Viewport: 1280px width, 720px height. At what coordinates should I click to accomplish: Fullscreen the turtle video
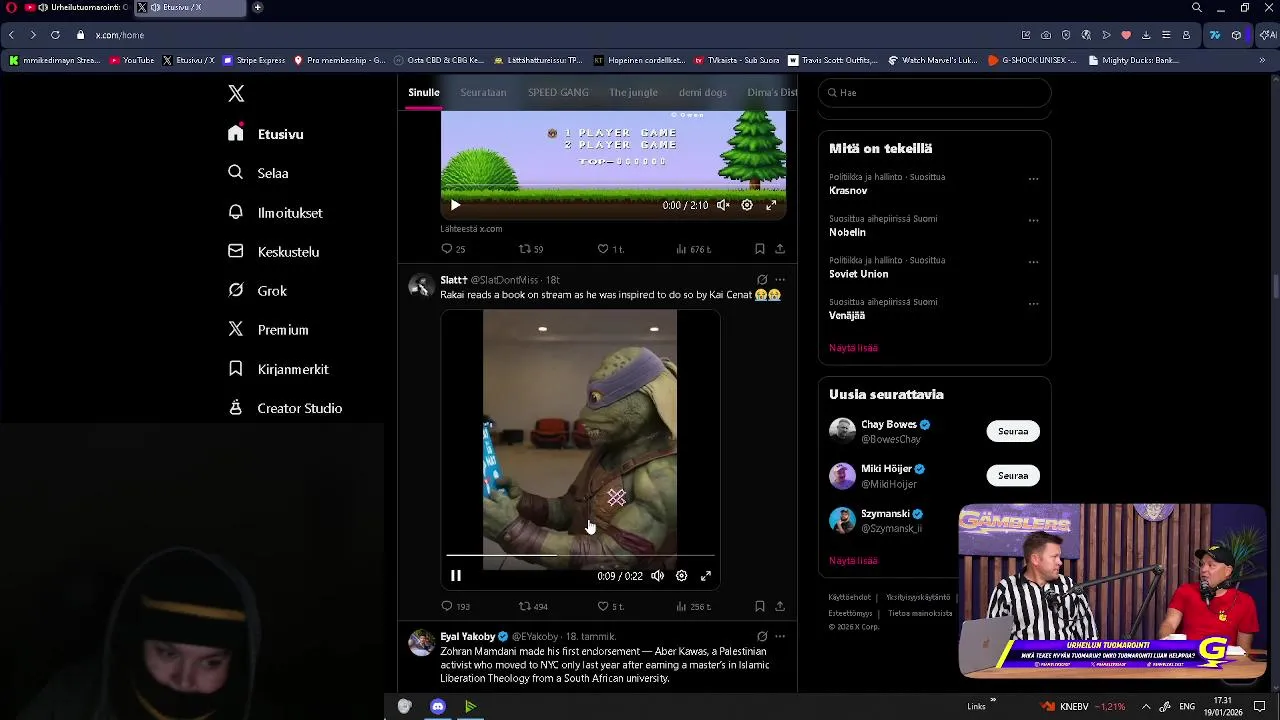(706, 576)
